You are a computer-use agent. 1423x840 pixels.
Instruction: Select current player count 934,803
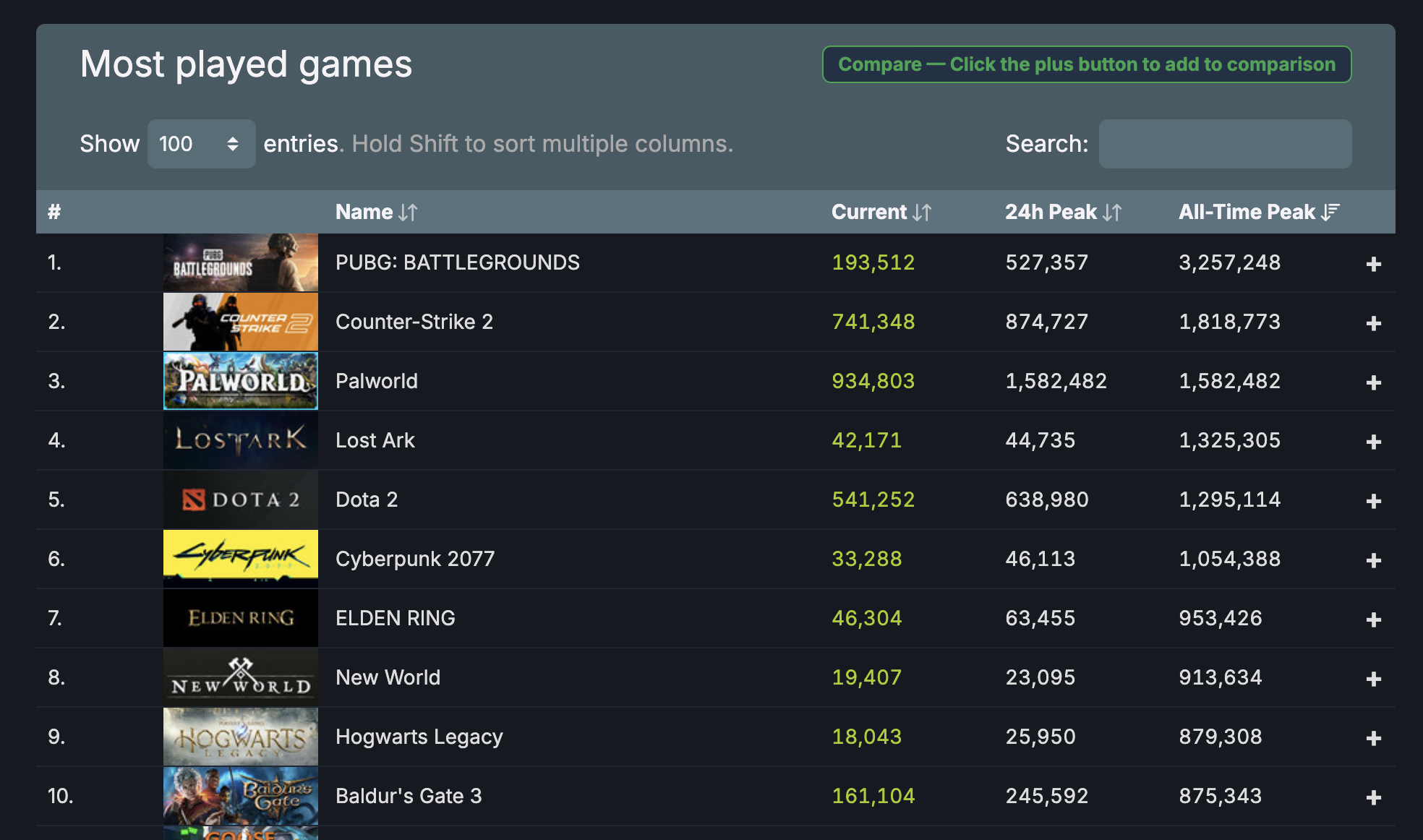click(x=873, y=381)
